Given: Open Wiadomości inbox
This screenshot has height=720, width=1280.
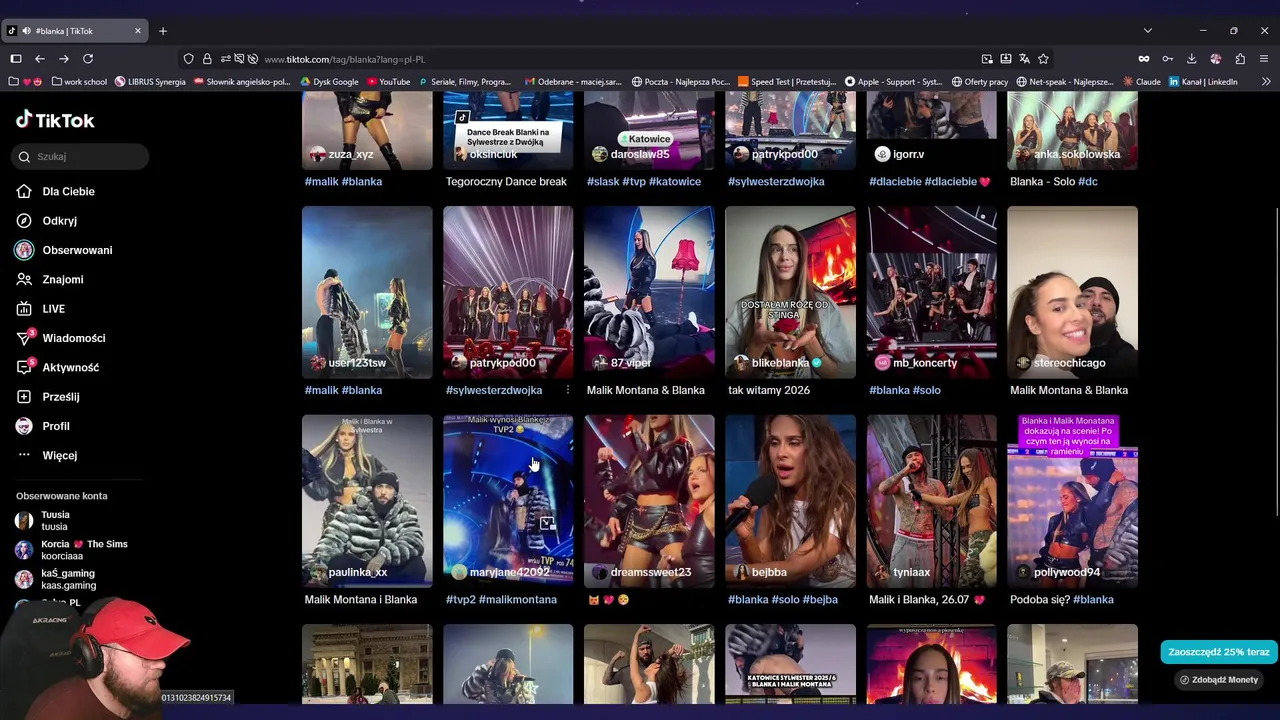Looking at the screenshot, I should coord(73,338).
